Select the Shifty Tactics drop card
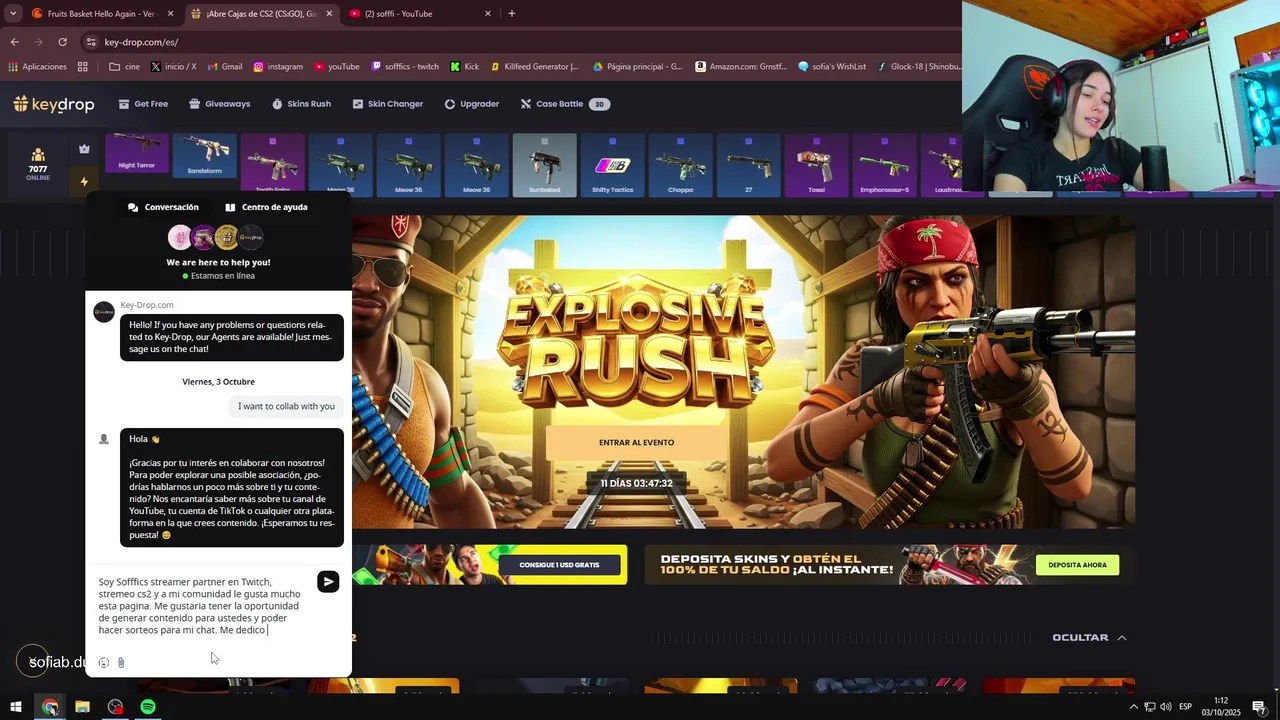Image resolution: width=1280 pixels, height=720 pixels. click(x=613, y=165)
